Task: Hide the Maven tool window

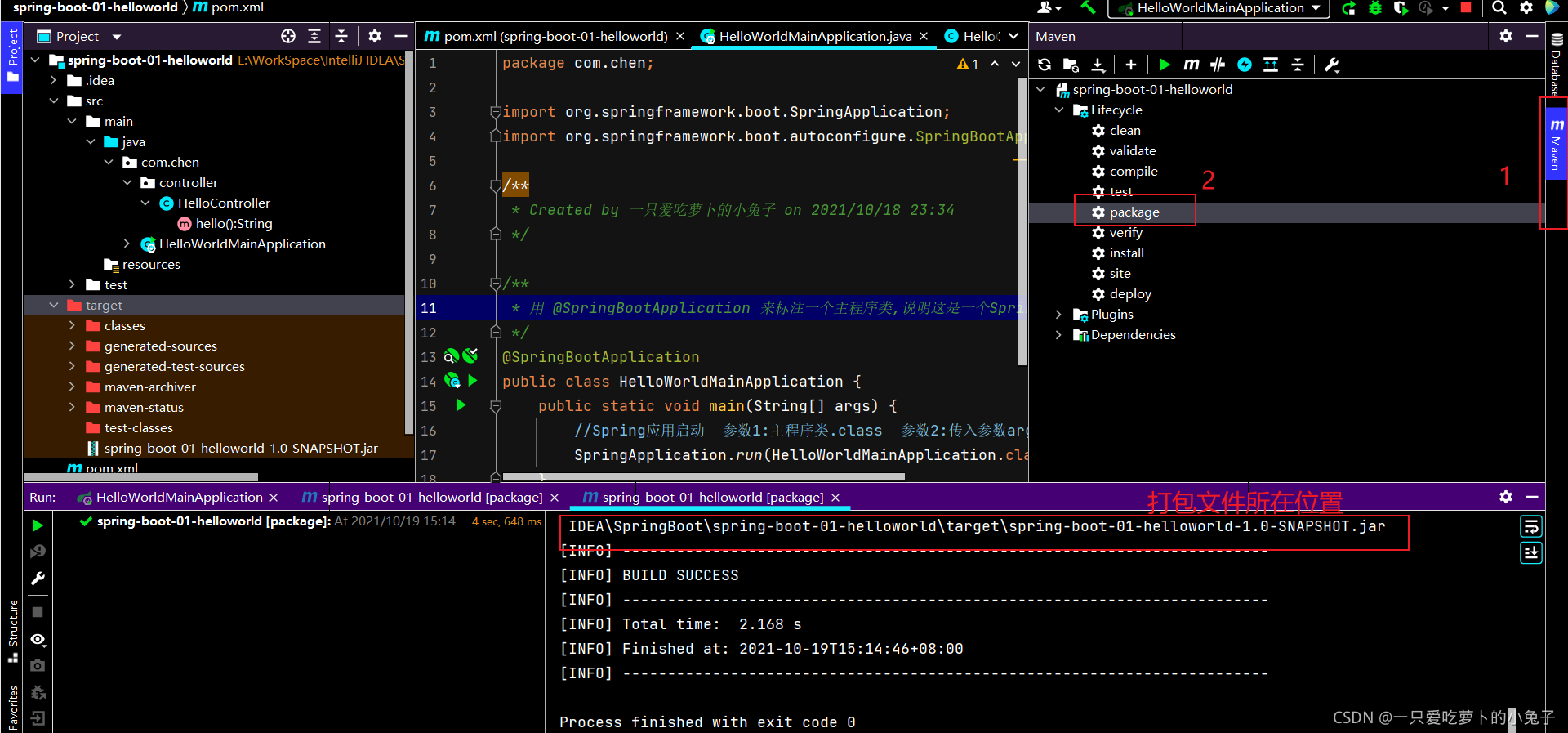Action: point(1532,36)
